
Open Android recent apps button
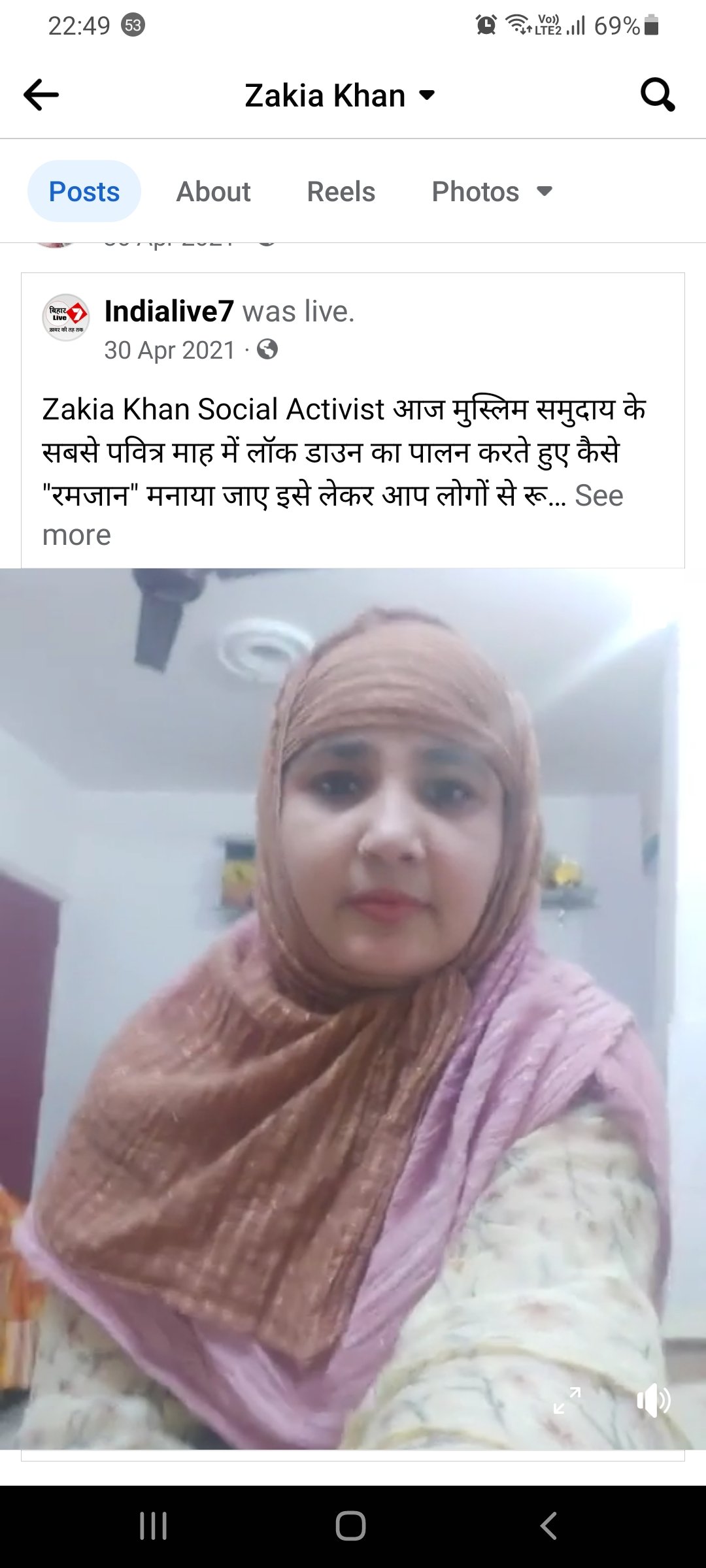[x=154, y=1526]
